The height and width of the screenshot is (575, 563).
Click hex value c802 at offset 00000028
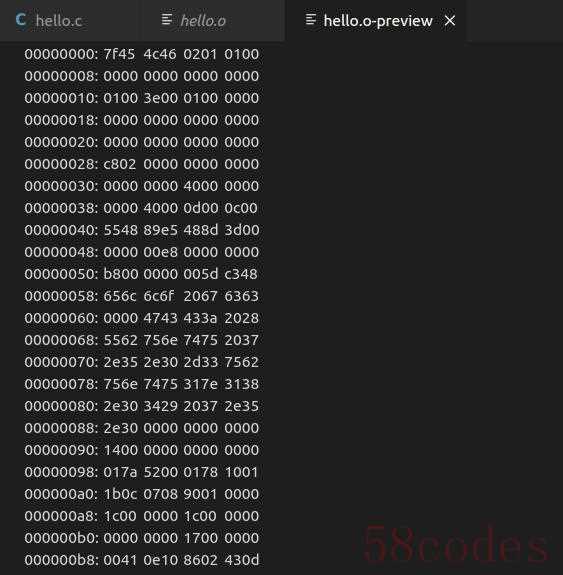tap(120, 164)
